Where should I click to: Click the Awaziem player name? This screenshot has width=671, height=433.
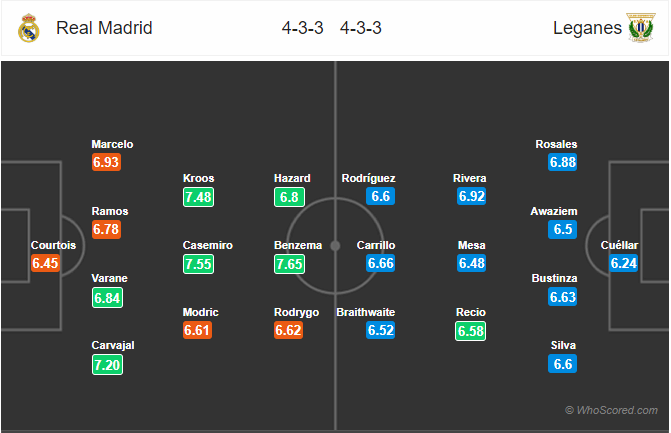tap(554, 211)
